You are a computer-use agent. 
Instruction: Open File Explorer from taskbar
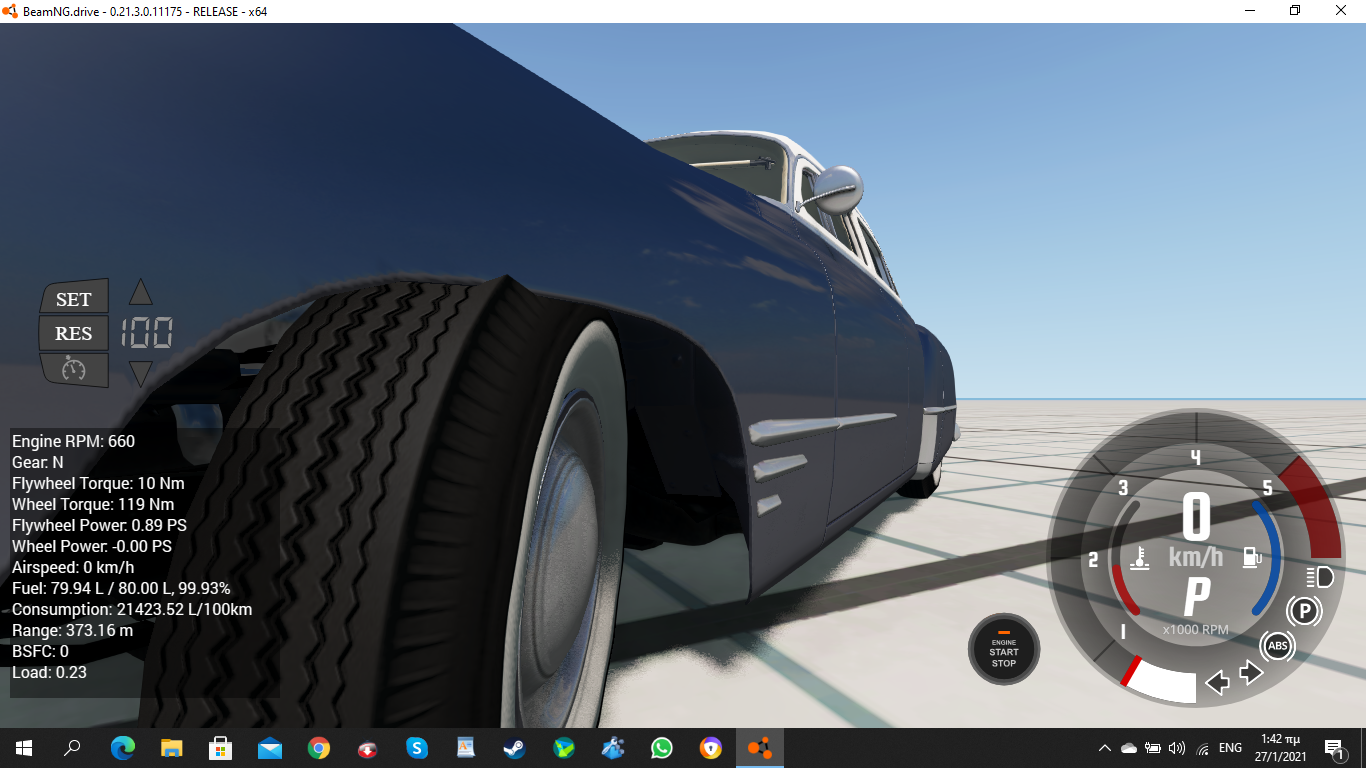pyautogui.click(x=171, y=747)
